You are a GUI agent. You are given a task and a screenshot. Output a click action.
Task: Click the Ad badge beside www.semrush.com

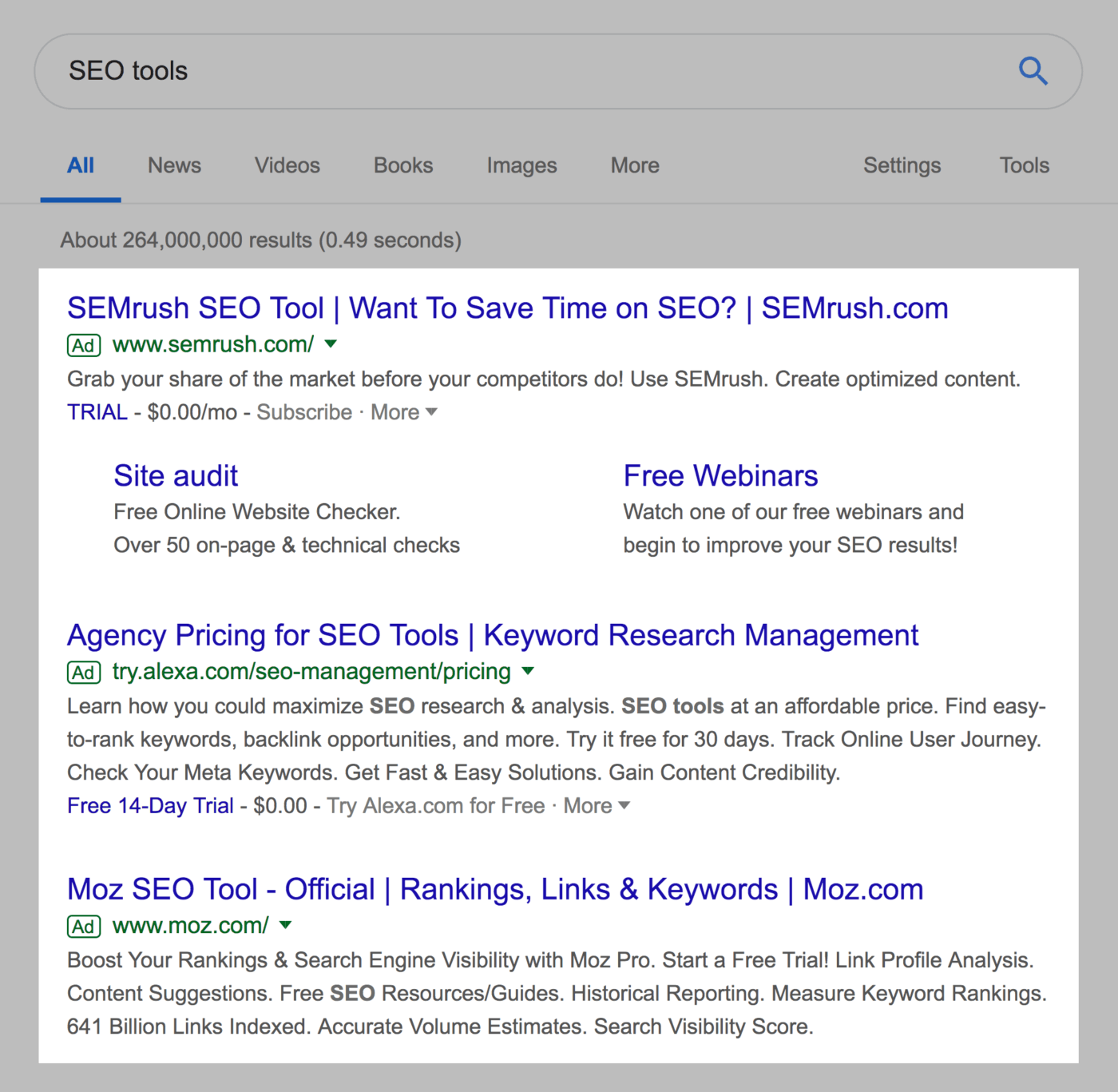pyautogui.click(x=84, y=345)
